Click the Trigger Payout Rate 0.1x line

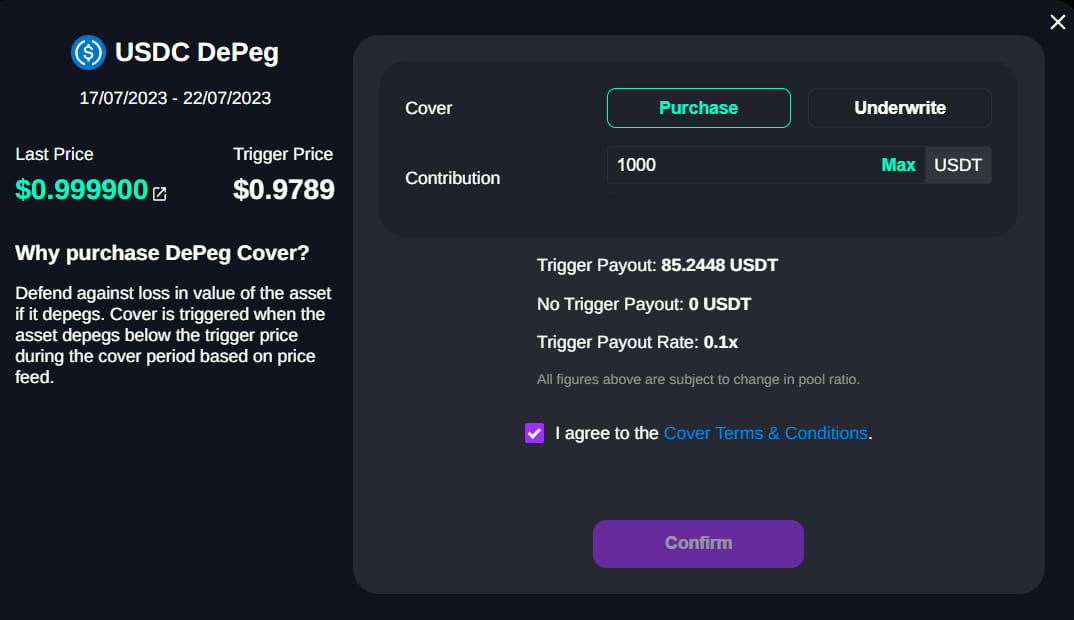click(x=637, y=342)
